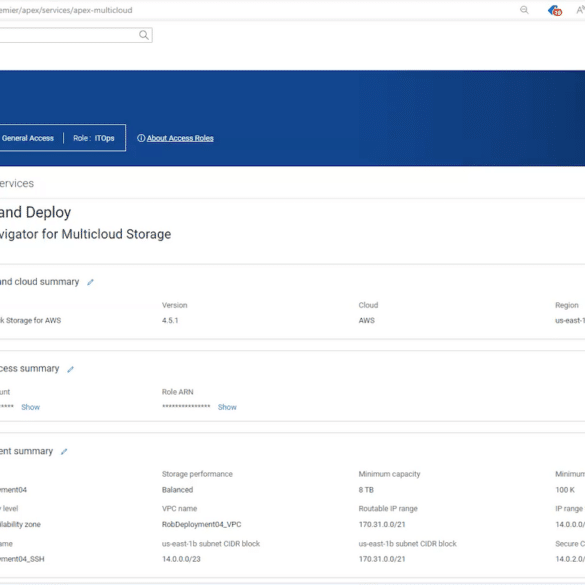The width and height of the screenshot is (585, 585).
Task: Click the browser zoom out icon
Action: [x=524, y=10]
